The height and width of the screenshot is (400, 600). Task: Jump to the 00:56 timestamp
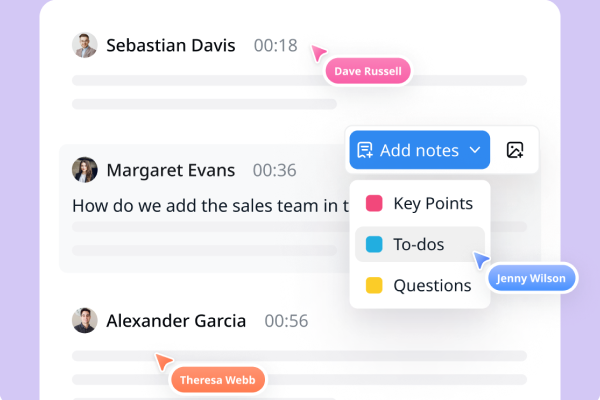(286, 321)
